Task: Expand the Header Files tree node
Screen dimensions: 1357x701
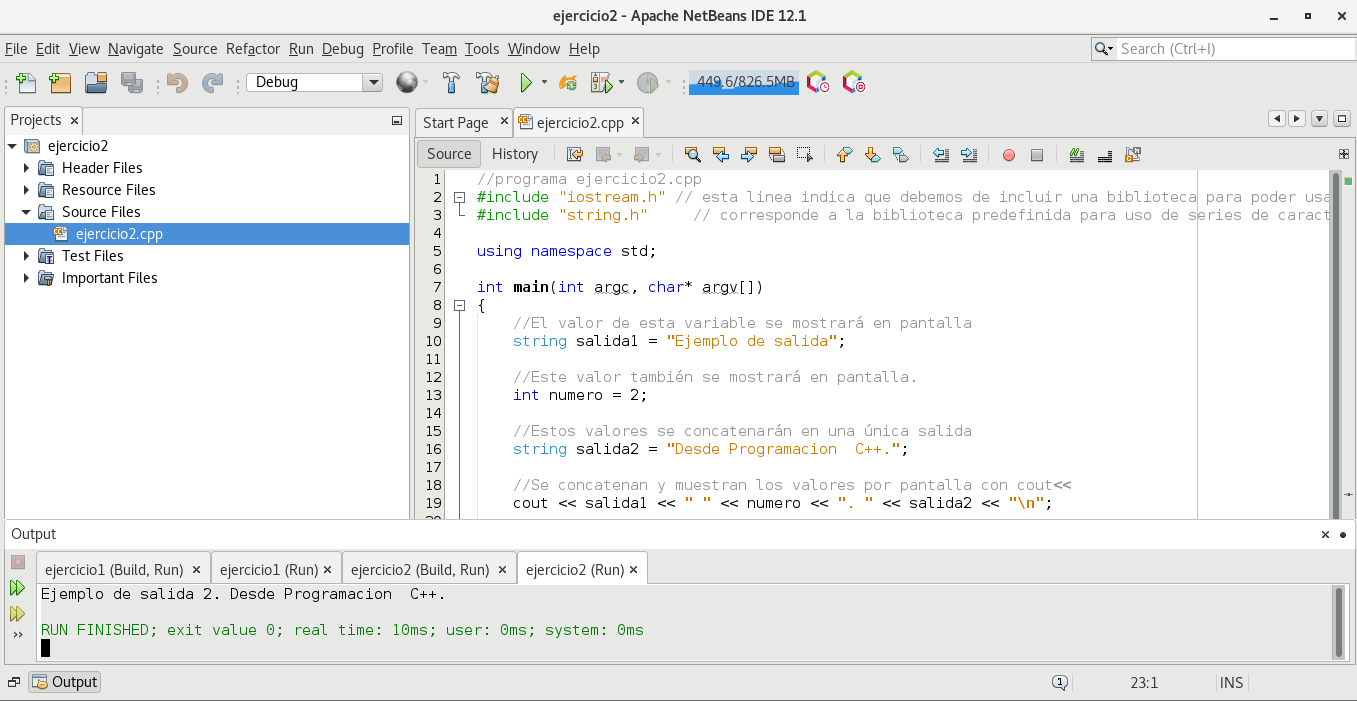Action: (x=27, y=168)
